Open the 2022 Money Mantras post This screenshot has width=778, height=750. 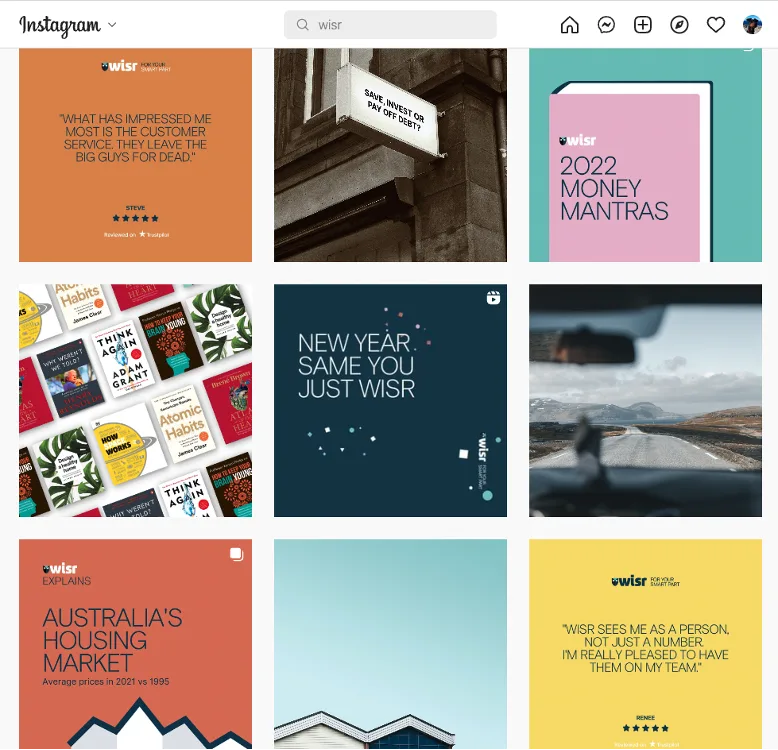[645, 155]
